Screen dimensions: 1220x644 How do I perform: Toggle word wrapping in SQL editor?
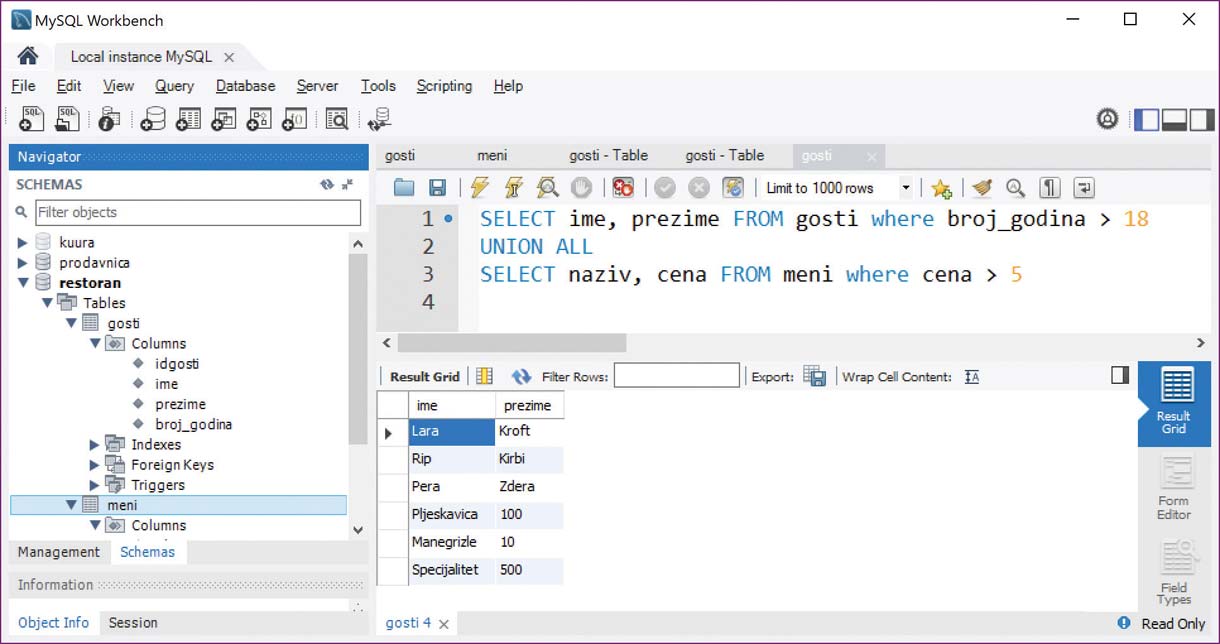click(x=1084, y=188)
